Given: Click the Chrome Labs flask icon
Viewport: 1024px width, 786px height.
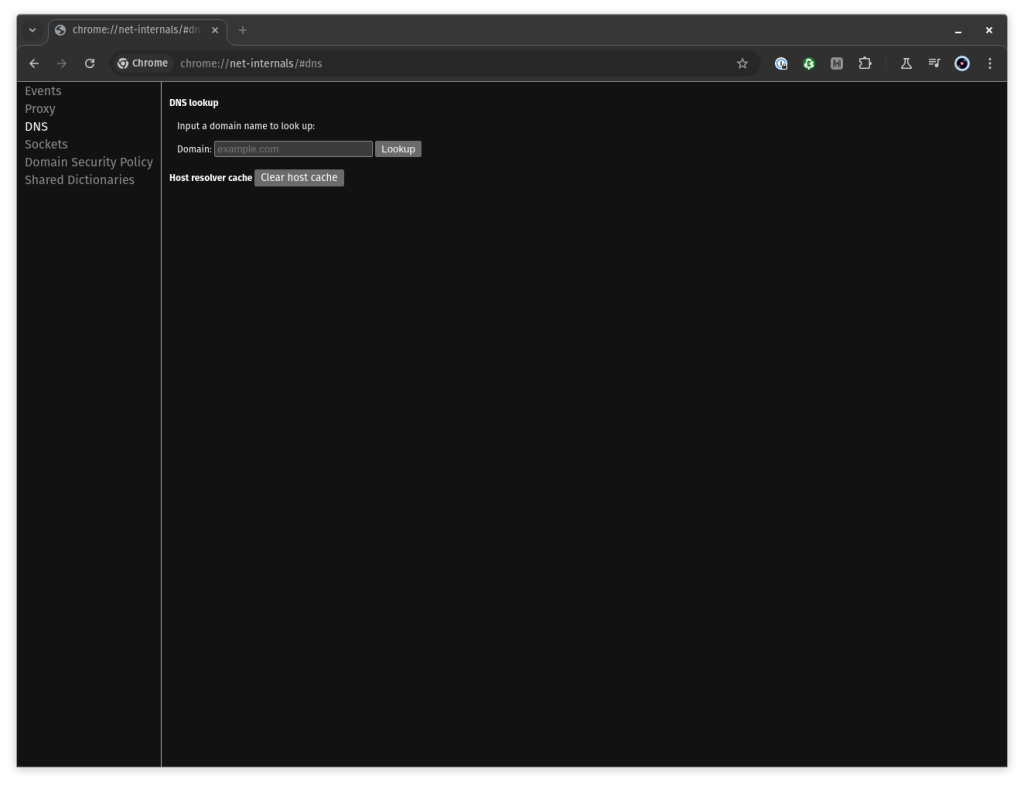Looking at the screenshot, I should (905, 63).
